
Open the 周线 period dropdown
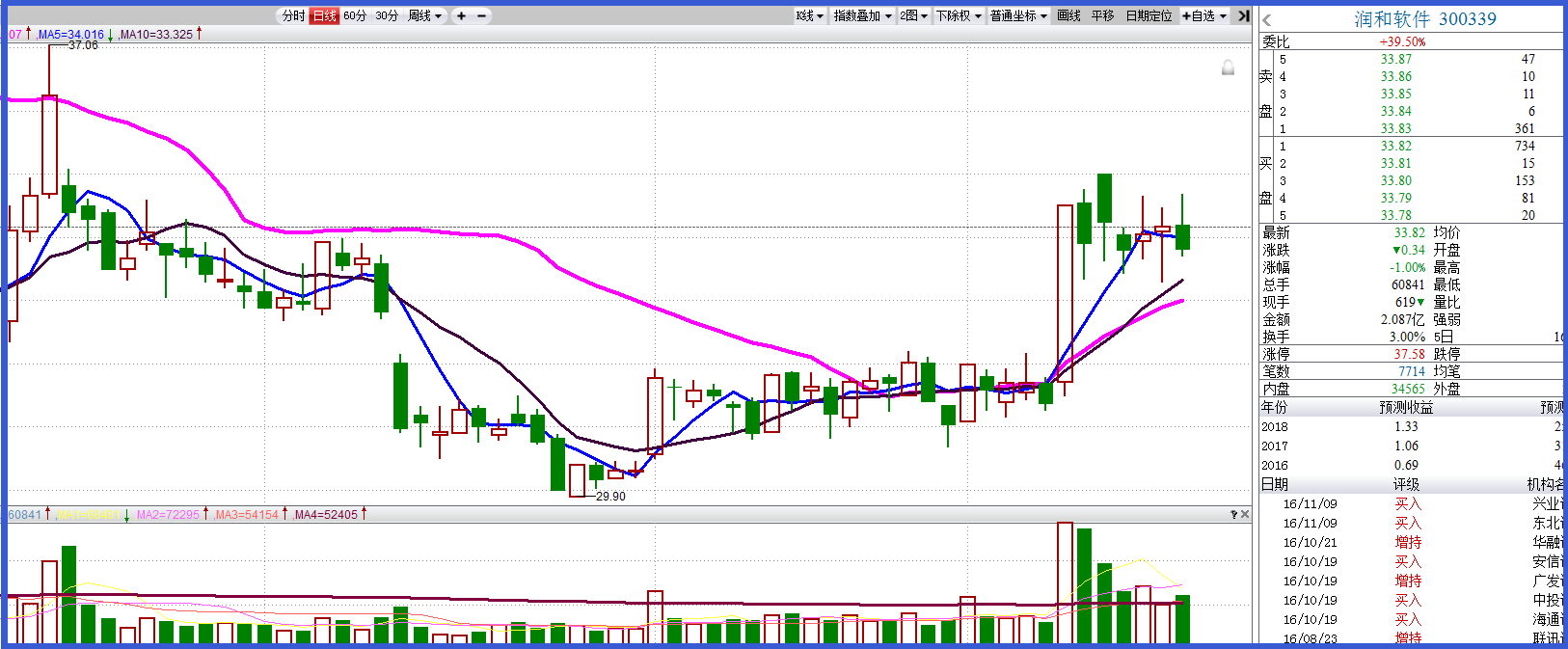[424, 15]
